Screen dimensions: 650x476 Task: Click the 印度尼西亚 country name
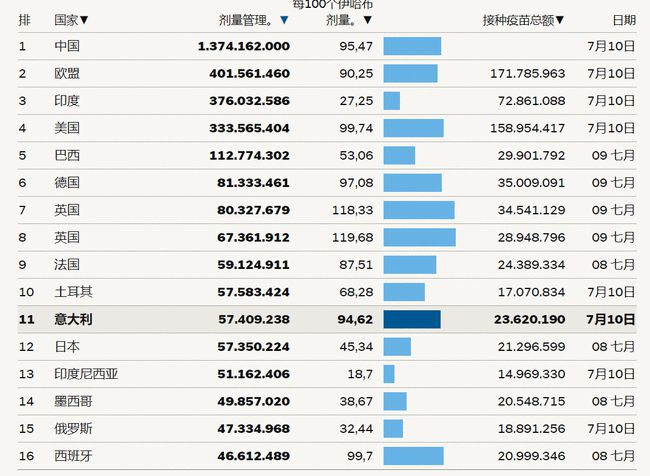click(x=86, y=374)
